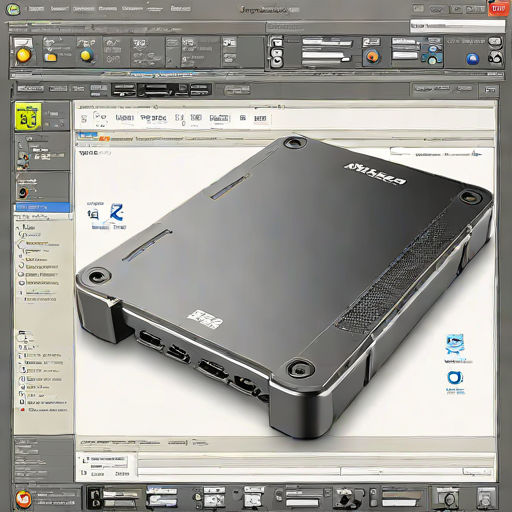The height and width of the screenshot is (512, 512).
Task: Click the blue ring icon beside the device
Action: coord(455,378)
